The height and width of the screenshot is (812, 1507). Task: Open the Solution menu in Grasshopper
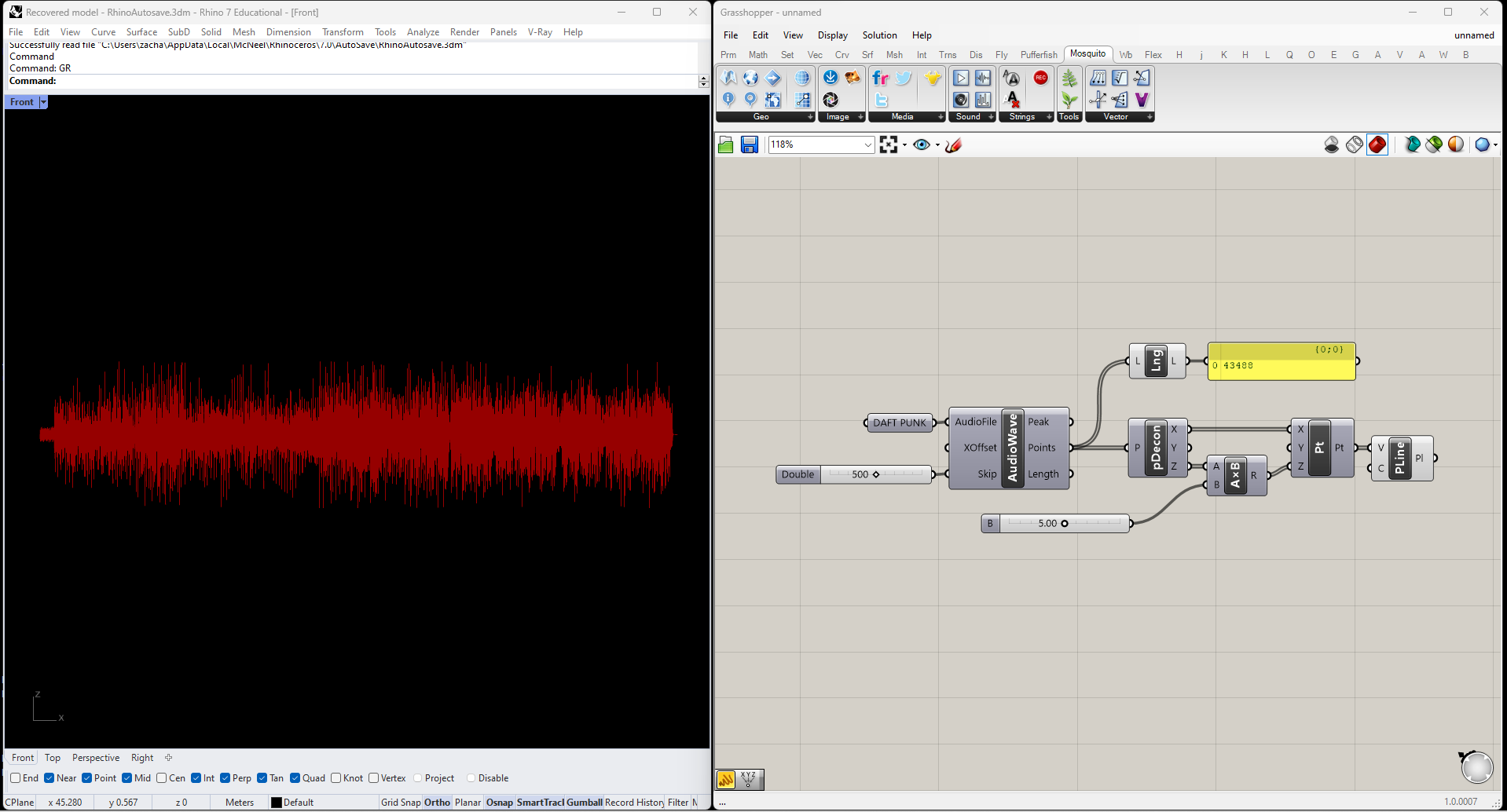click(879, 35)
